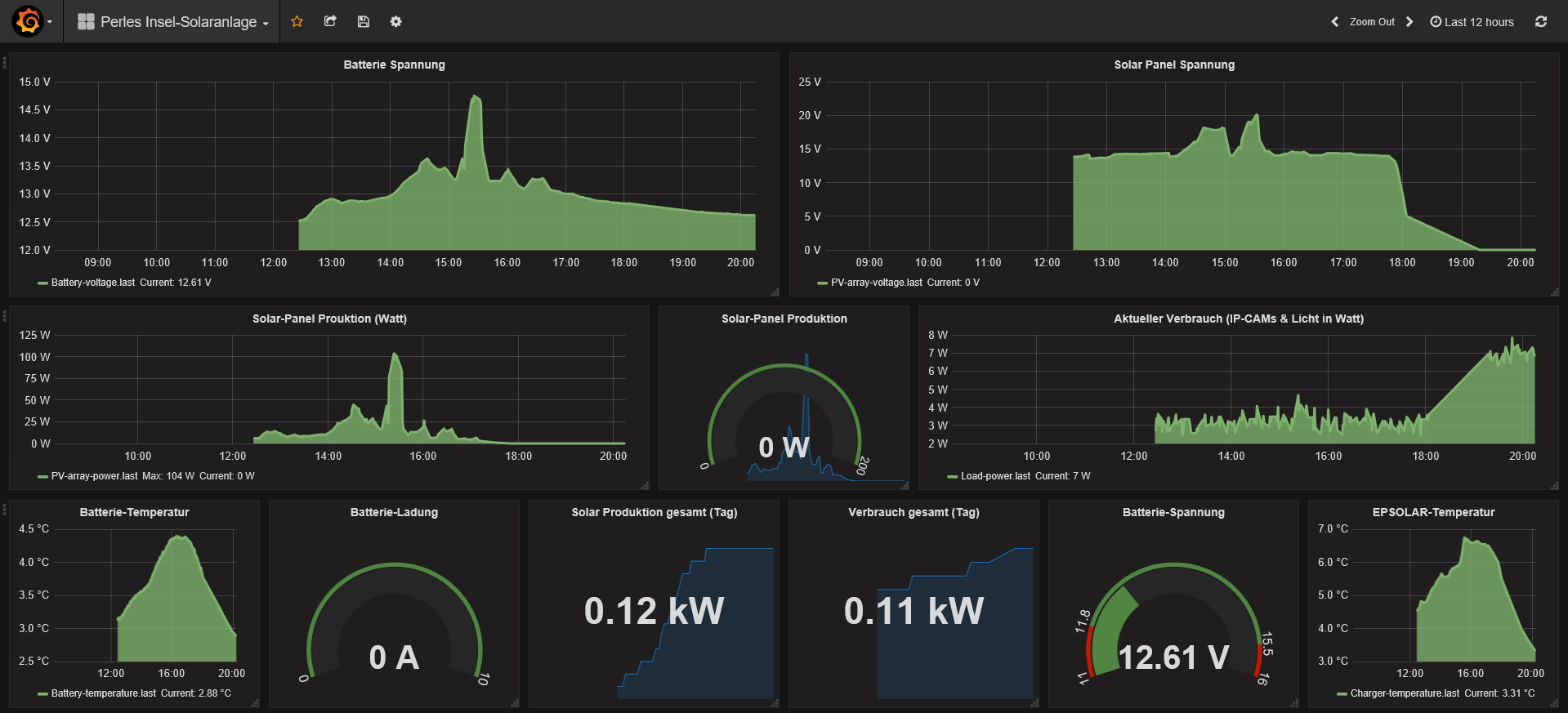Shift time range backward with left arrow
This screenshot has width=1568, height=713.
coord(1334,22)
